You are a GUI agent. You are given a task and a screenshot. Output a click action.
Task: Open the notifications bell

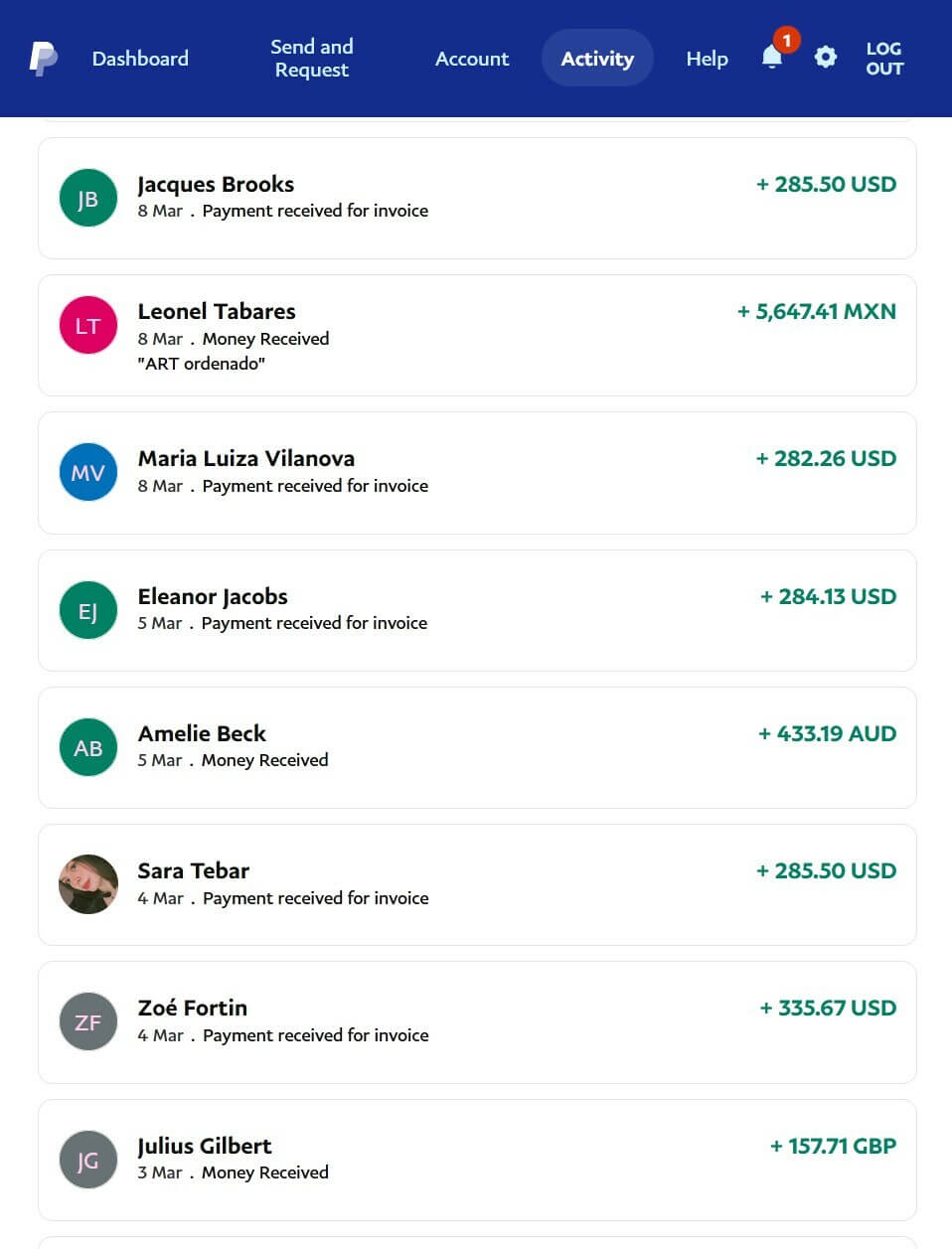772,58
